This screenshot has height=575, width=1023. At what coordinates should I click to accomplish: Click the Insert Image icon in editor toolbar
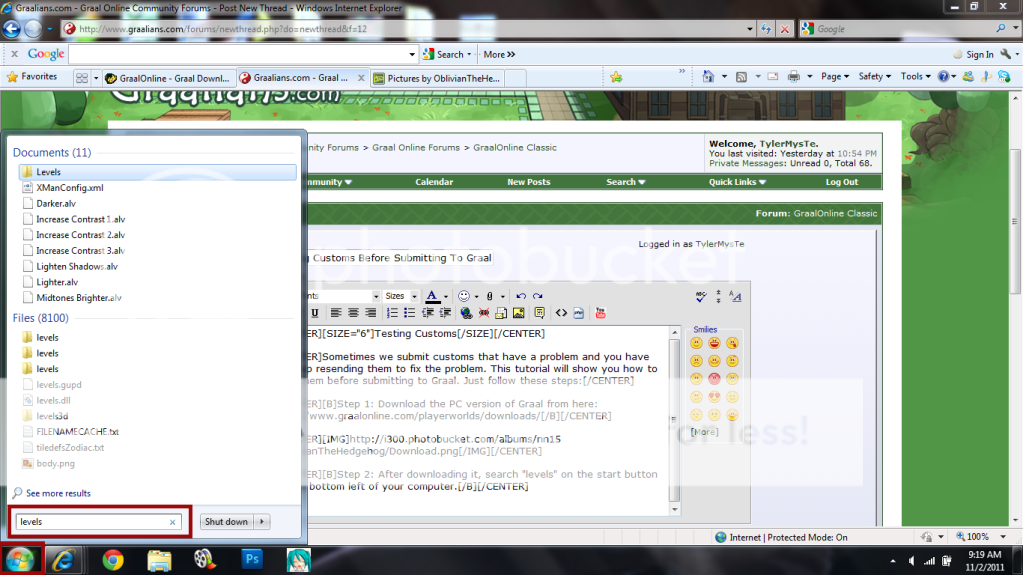pos(518,313)
